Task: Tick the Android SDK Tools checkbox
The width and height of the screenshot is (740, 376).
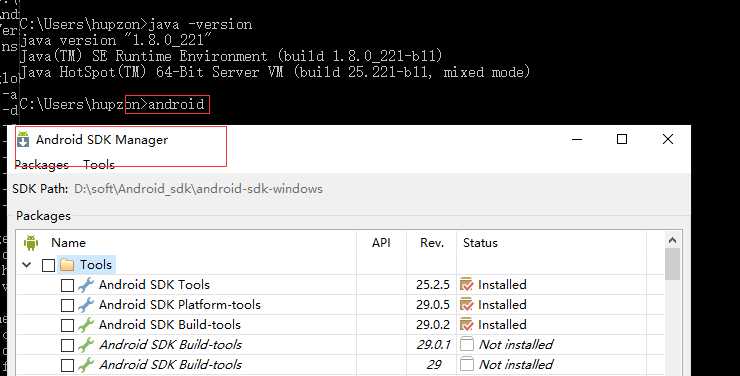Action: pyautogui.click(x=67, y=285)
